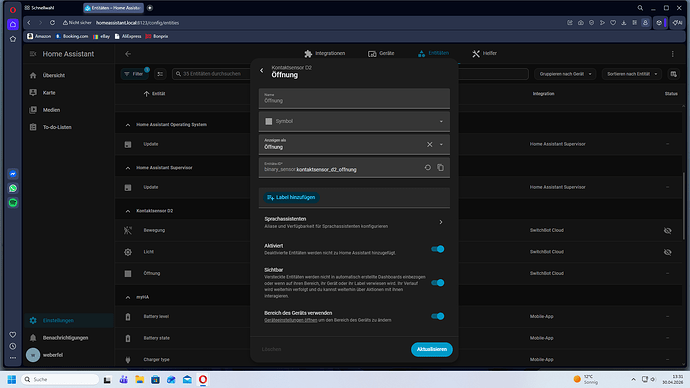
Task: Click hidden status icon of Licht row
Action: 668,252
